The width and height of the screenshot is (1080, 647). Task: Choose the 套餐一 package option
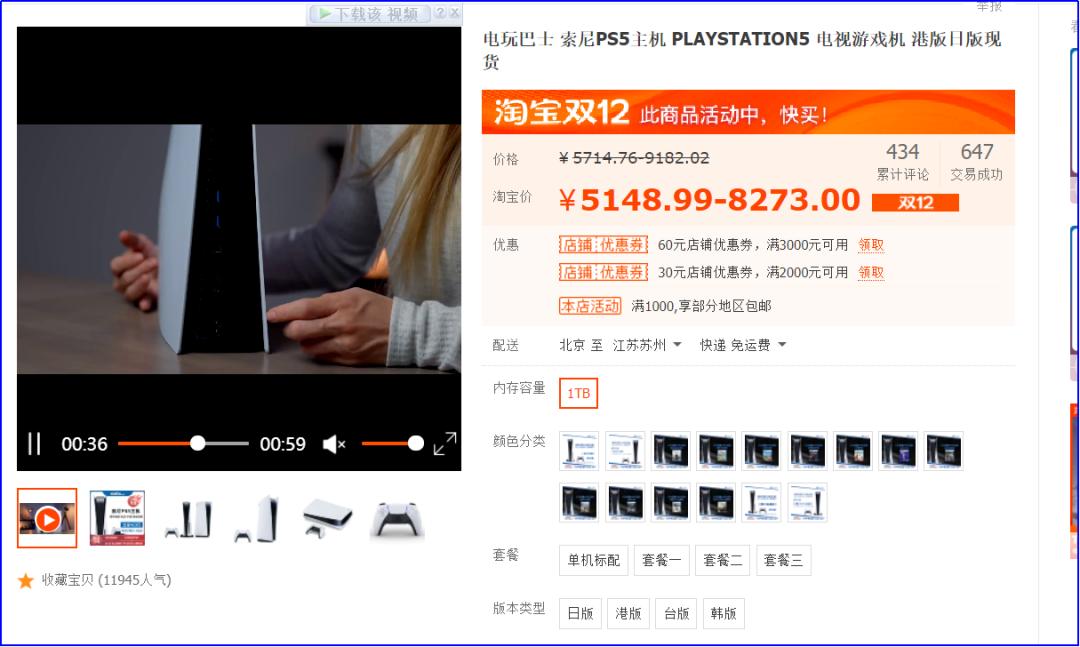pyautogui.click(x=661, y=560)
